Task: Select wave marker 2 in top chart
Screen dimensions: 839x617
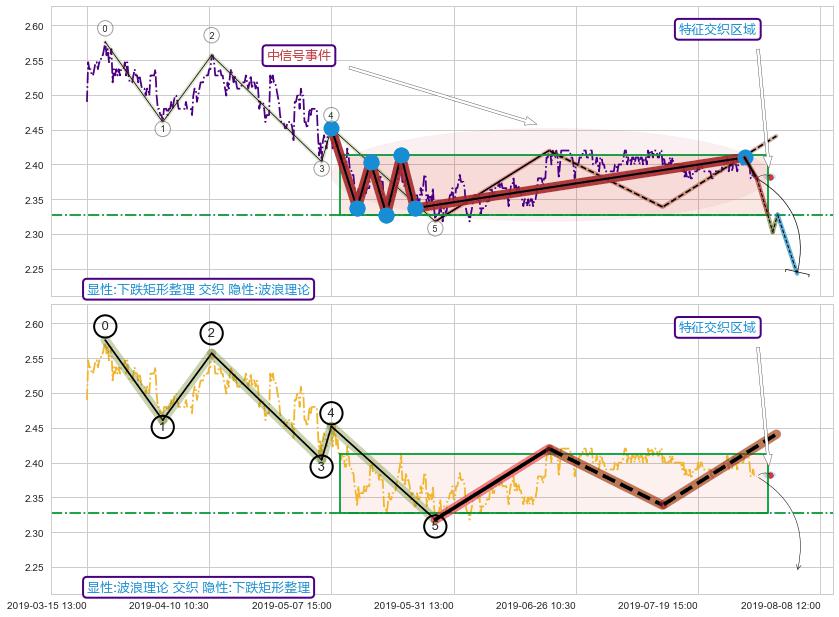Action: coord(212,36)
